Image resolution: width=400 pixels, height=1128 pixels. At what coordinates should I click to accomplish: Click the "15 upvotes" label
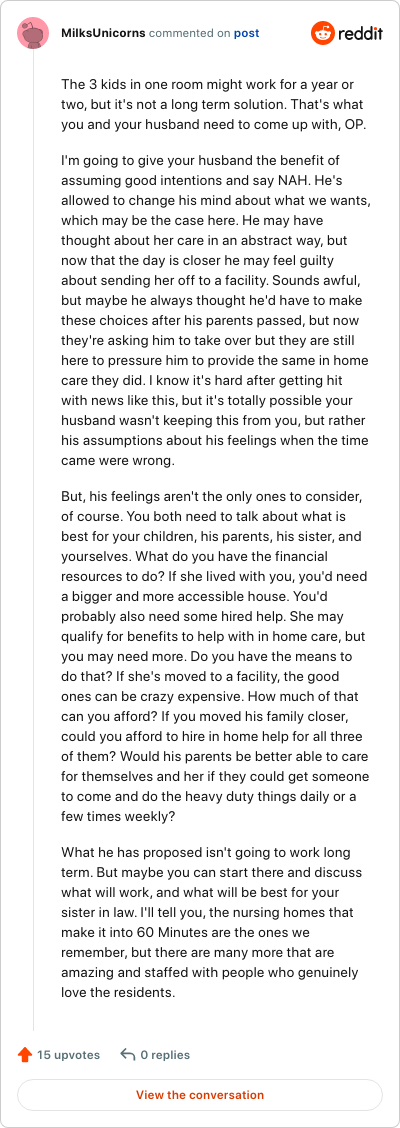coord(68,1055)
